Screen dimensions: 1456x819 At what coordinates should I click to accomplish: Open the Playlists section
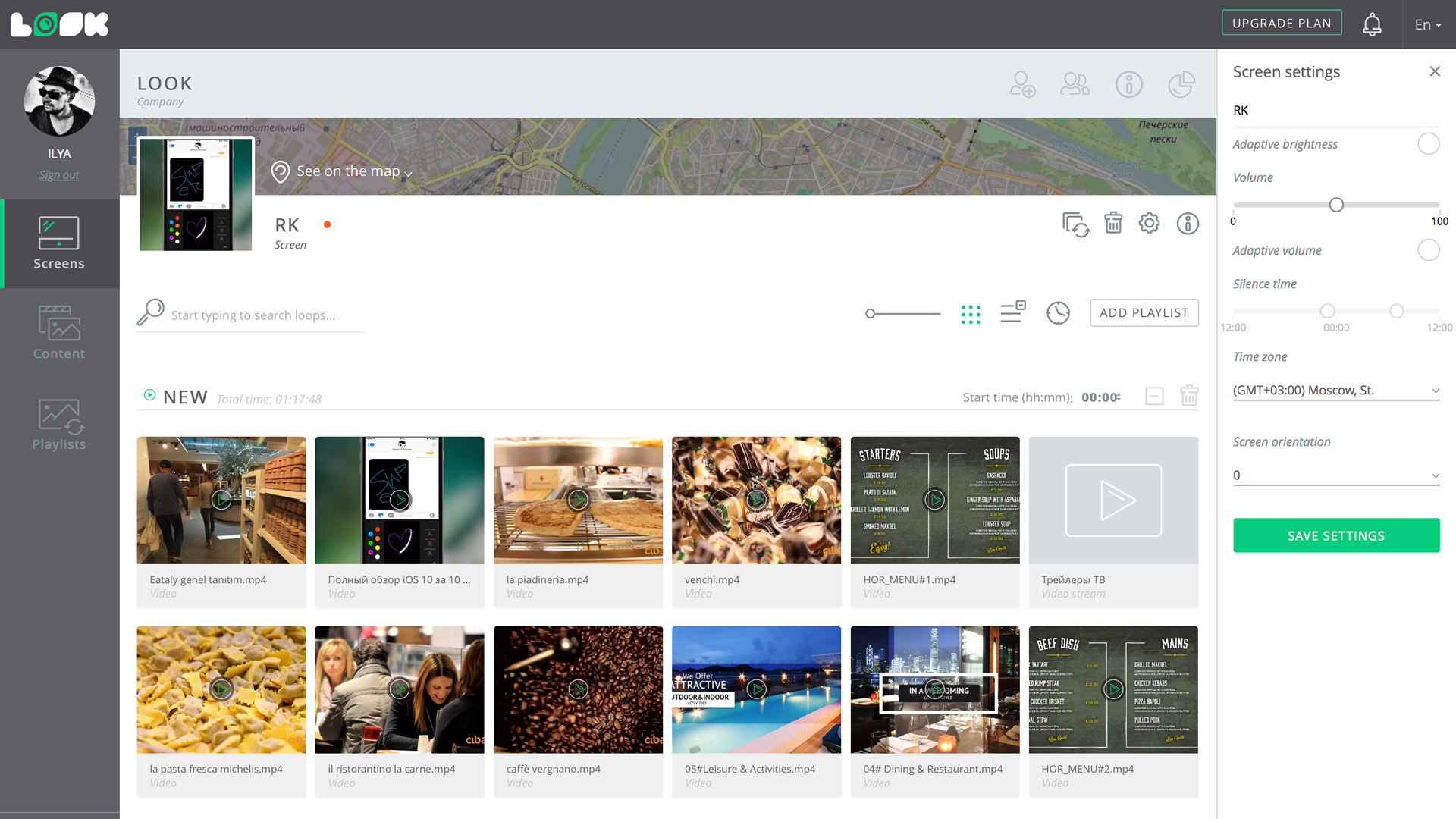coord(59,424)
